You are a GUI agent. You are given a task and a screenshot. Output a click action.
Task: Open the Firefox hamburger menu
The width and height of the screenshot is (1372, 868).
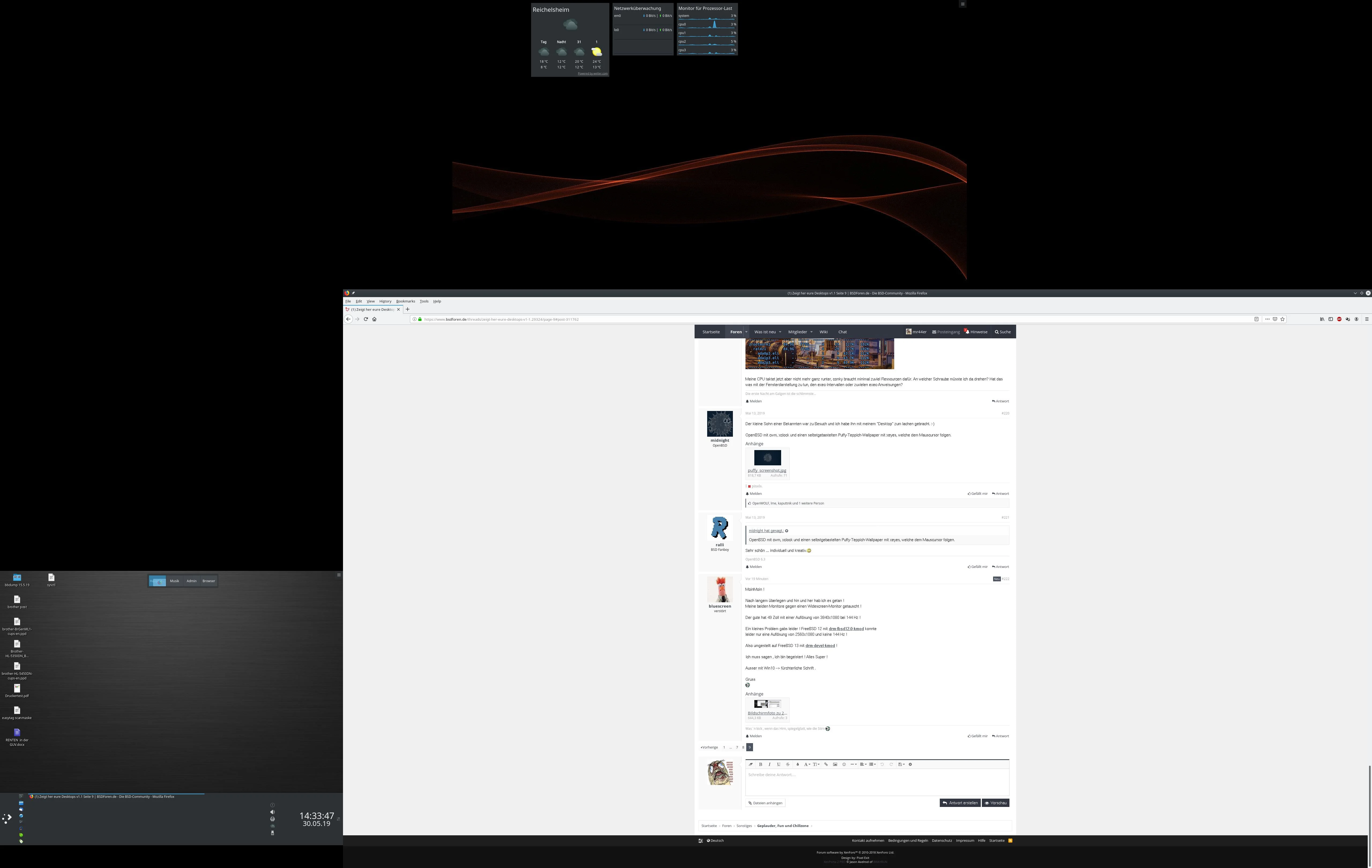pos(1366,319)
